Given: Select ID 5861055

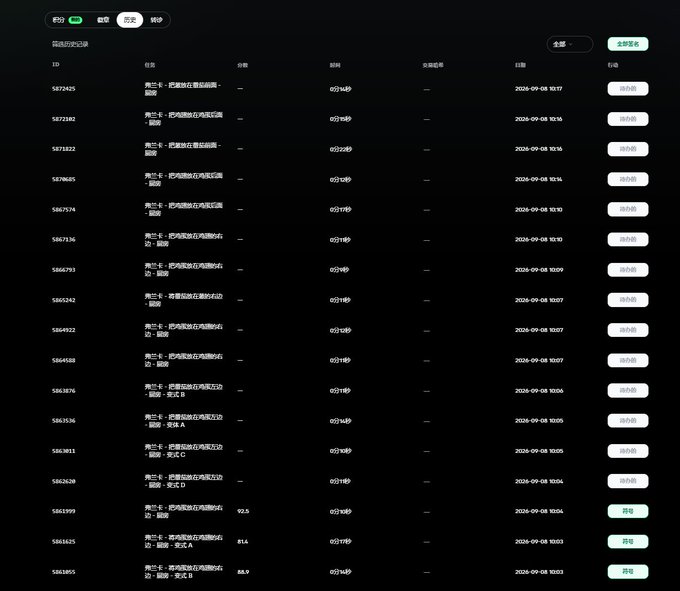Looking at the screenshot, I should [x=64, y=572].
